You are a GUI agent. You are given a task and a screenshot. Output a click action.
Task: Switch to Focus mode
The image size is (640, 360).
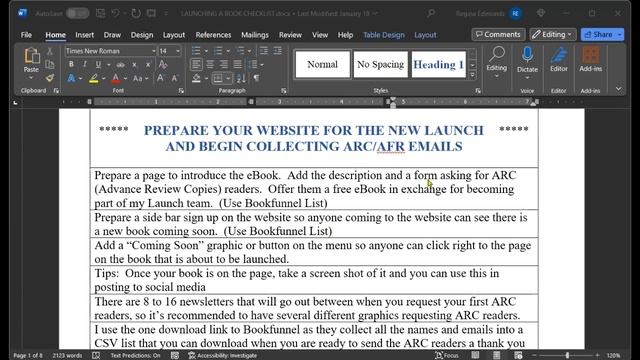[447, 356]
